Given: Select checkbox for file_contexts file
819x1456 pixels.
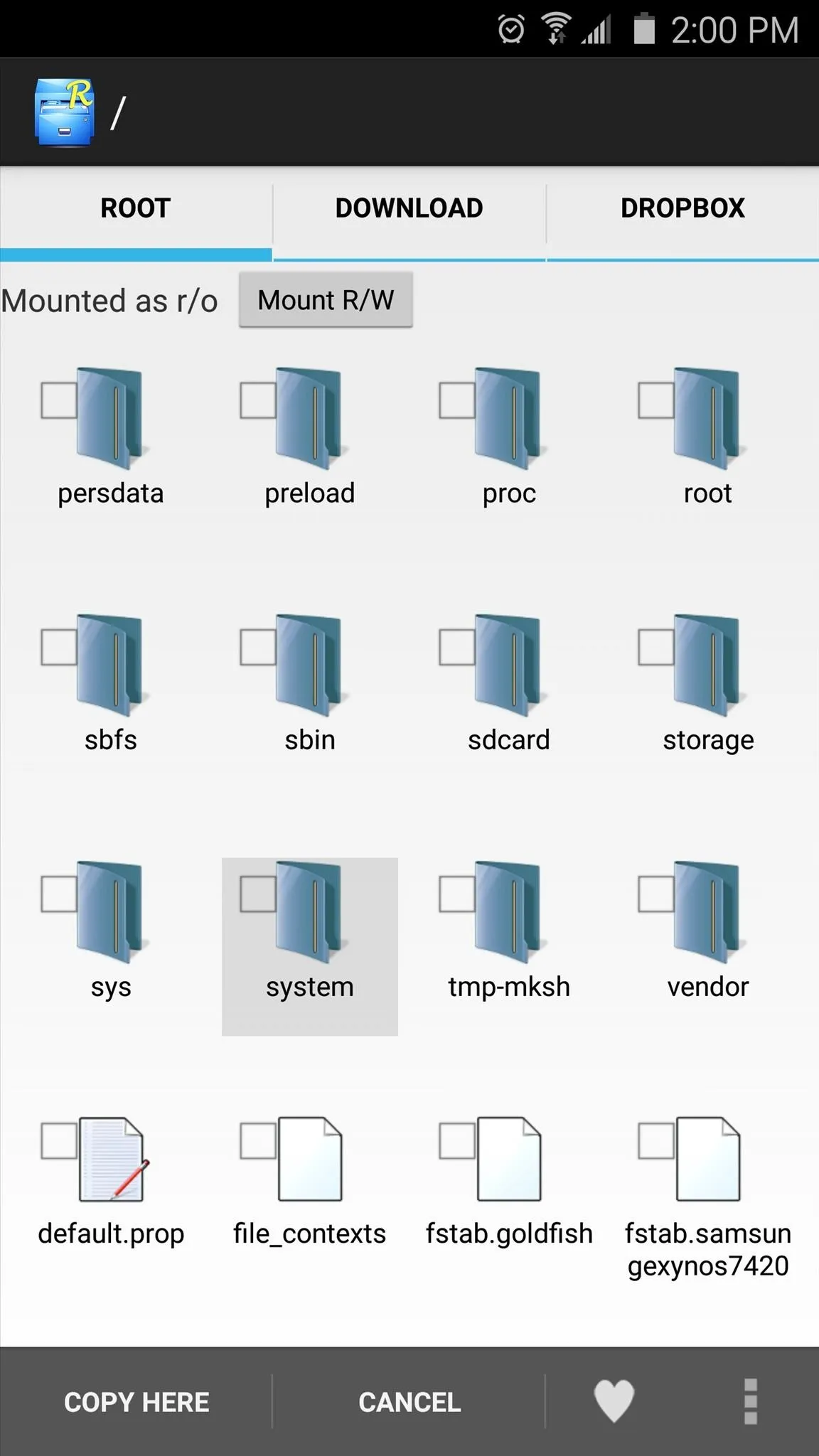Looking at the screenshot, I should click(x=258, y=1140).
